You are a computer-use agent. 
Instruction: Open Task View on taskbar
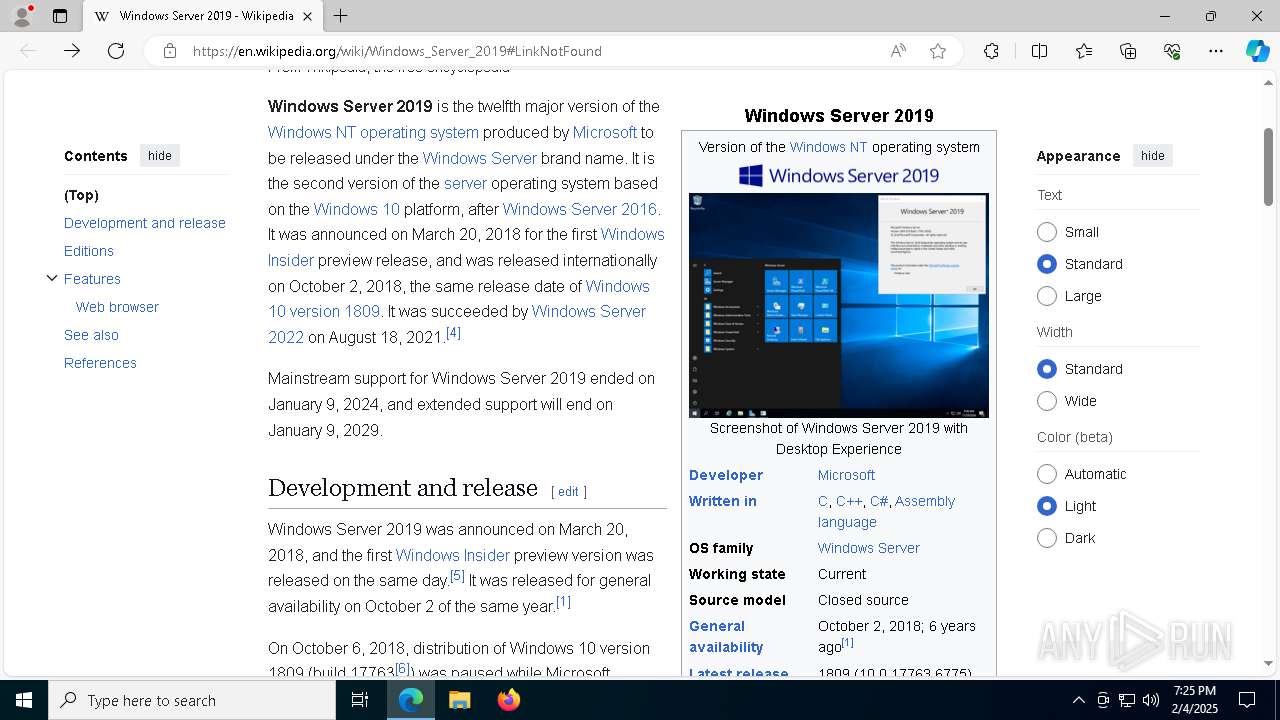tap(360, 700)
